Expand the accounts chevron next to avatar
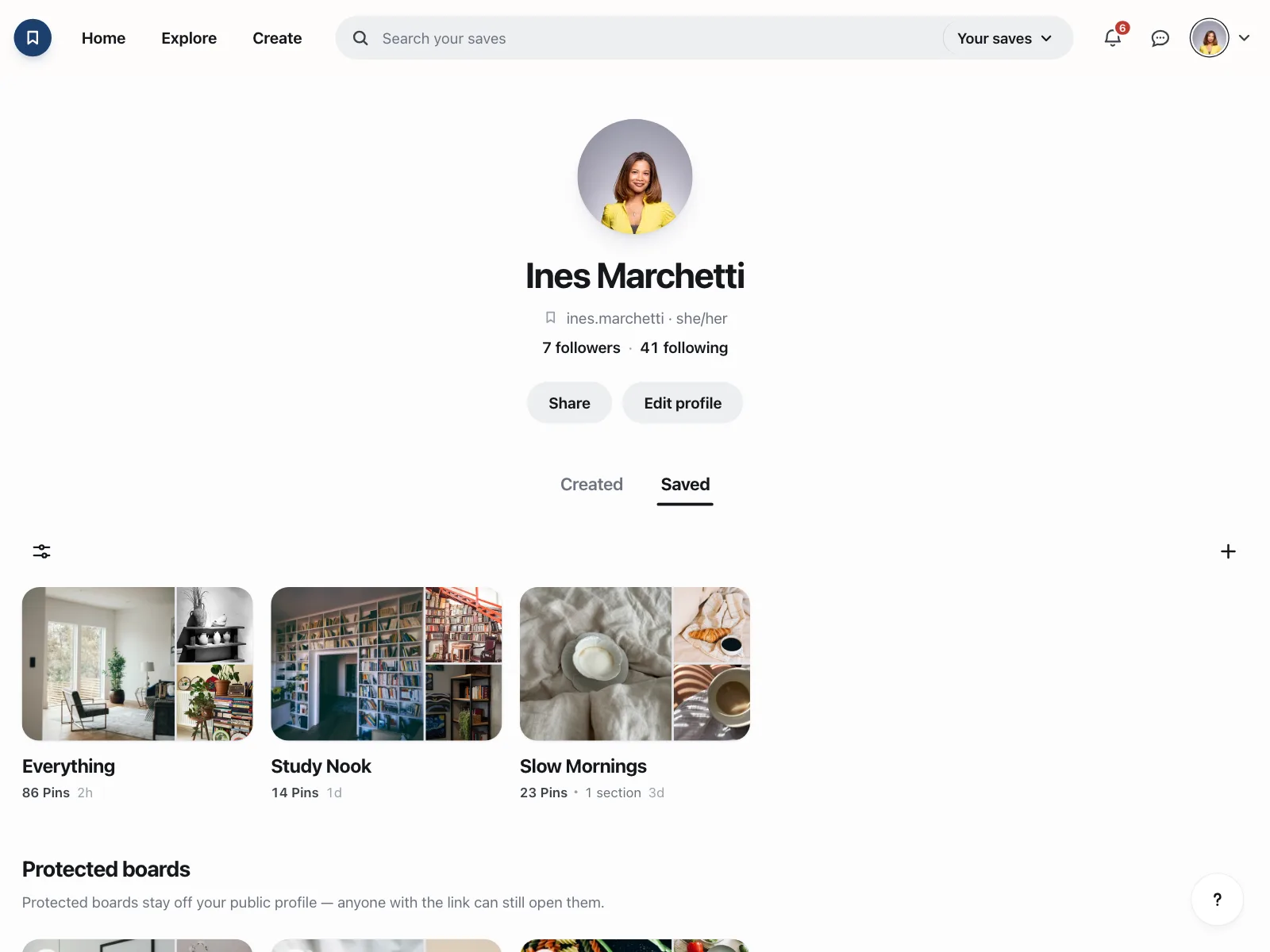The image size is (1270, 952). coord(1244,37)
